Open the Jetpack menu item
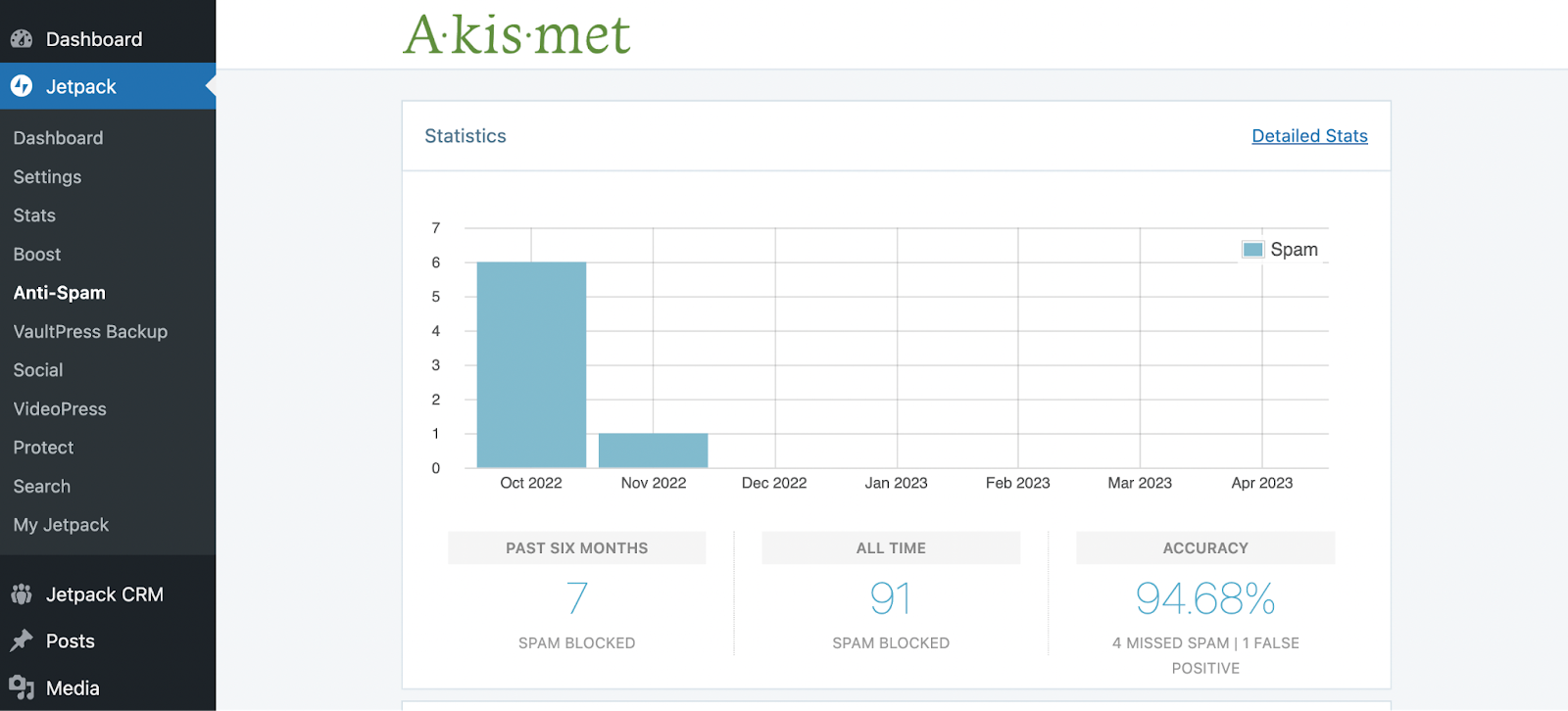Screen dimensions: 1568x711 (108, 86)
